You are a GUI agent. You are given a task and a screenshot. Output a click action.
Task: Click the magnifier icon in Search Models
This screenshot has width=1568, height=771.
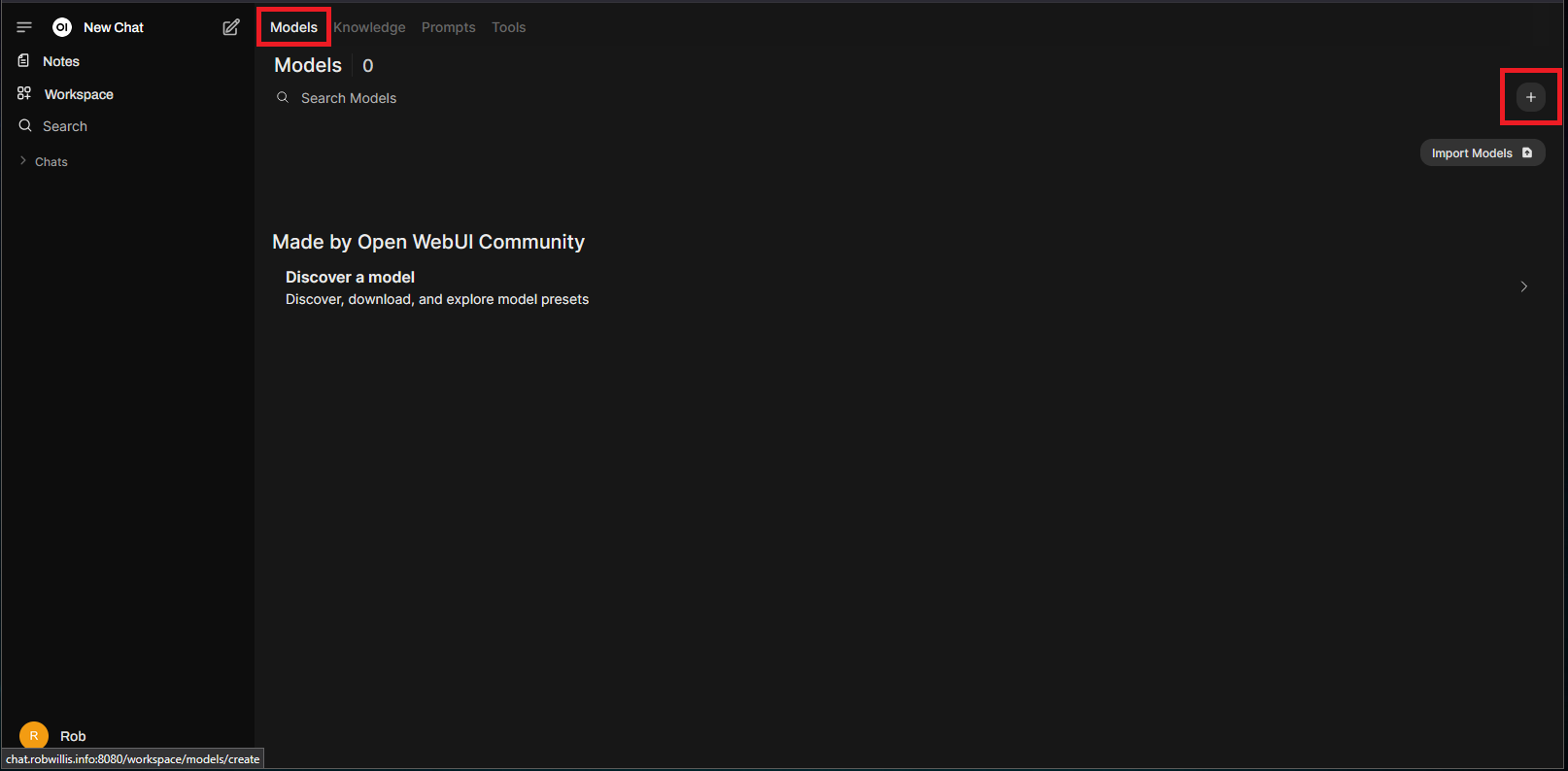pyautogui.click(x=283, y=97)
